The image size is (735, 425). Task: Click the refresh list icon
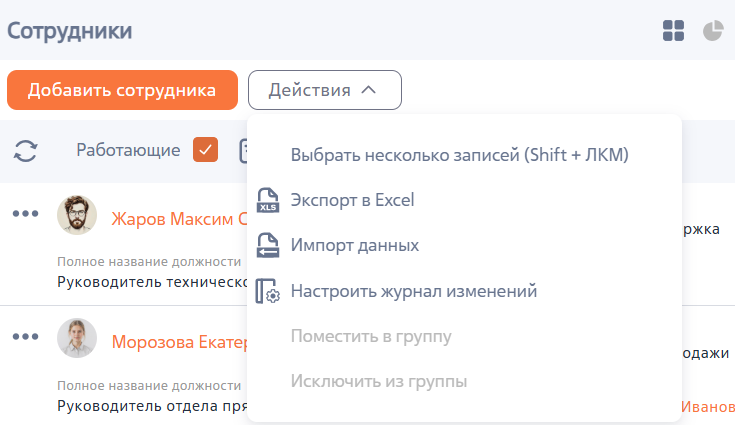click(x=25, y=151)
